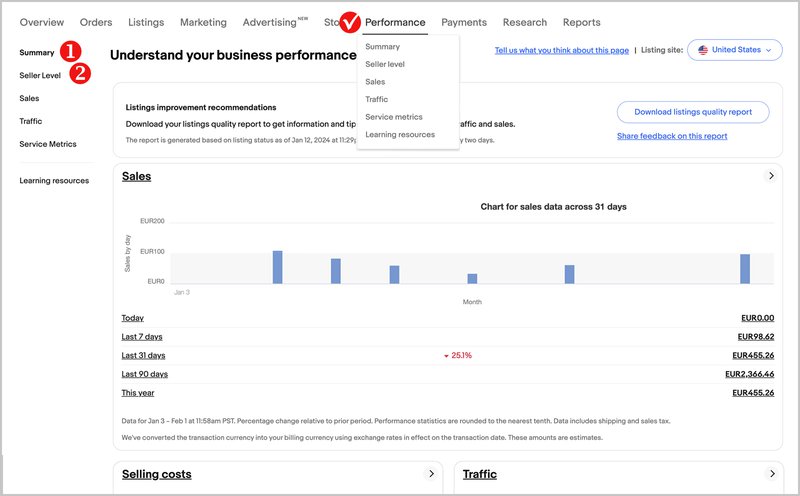
Task: Open the Reports tab
Action: point(582,22)
